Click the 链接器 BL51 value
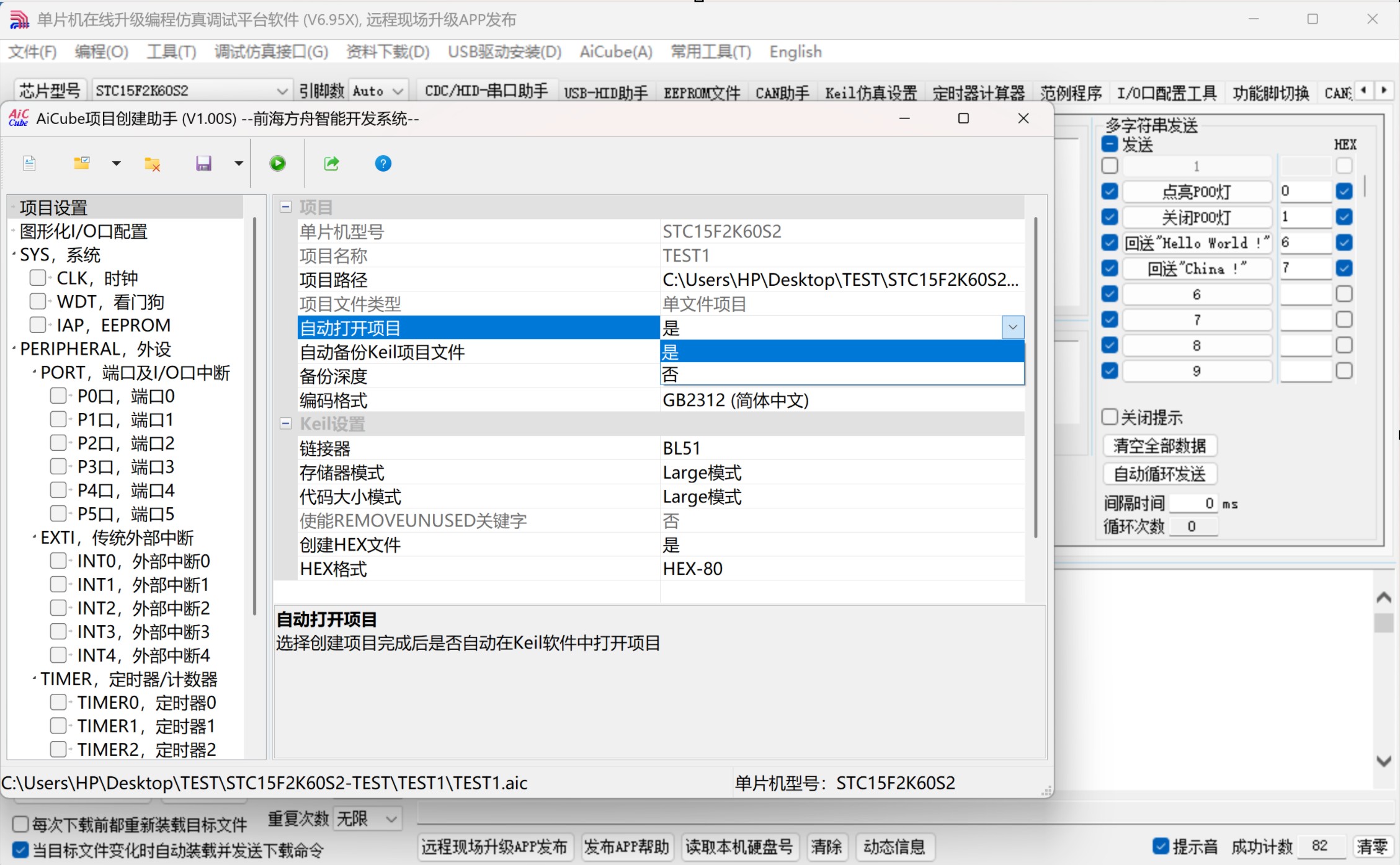The height and width of the screenshot is (865, 1400). tap(842, 448)
